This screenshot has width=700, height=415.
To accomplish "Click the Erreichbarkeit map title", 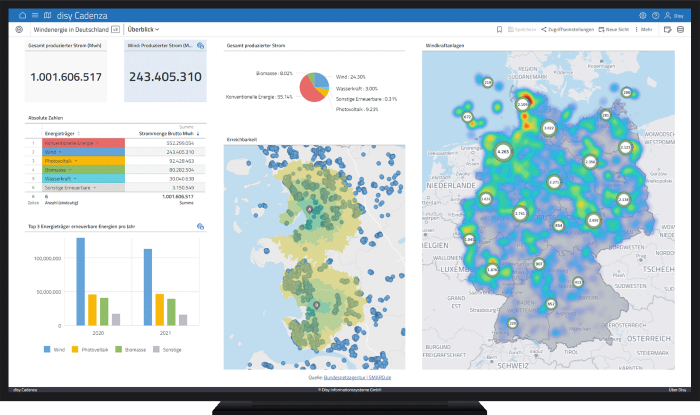I will 242,140.
